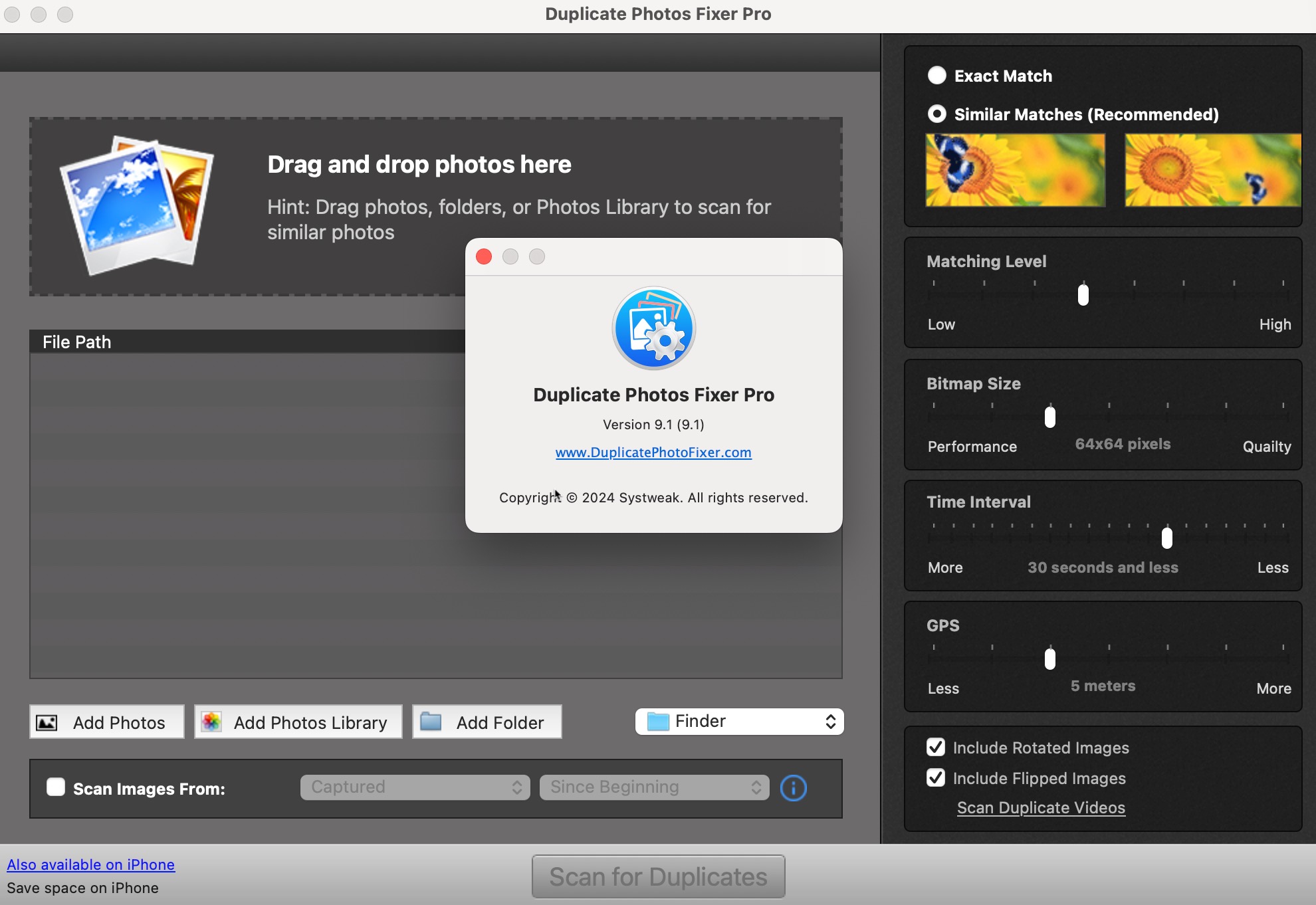
Task: Open the Scan Duplicate Videos link
Action: pyautogui.click(x=1041, y=808)
